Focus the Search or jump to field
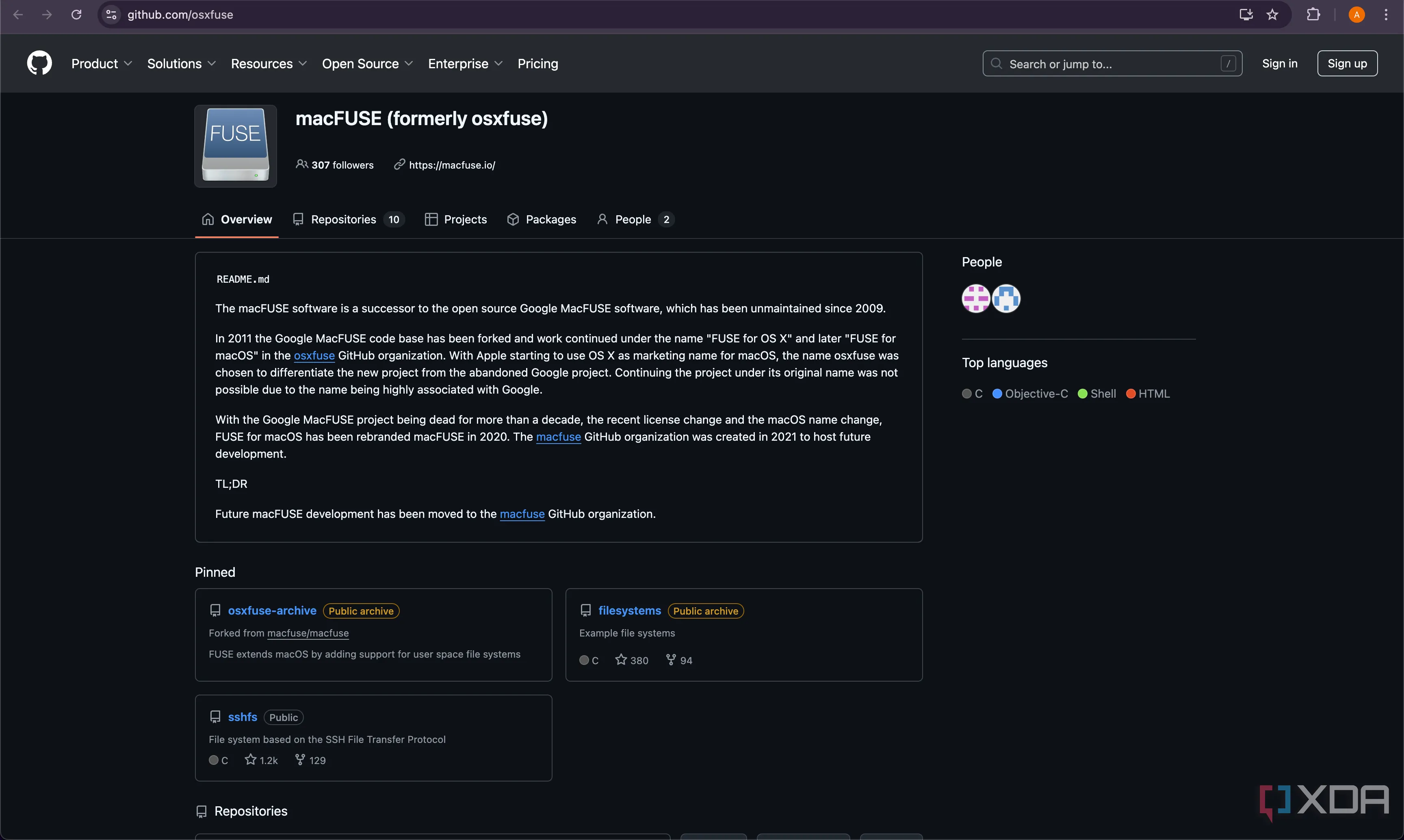1404x840 pixels. pyautogui.click(x=1112, y=63)
